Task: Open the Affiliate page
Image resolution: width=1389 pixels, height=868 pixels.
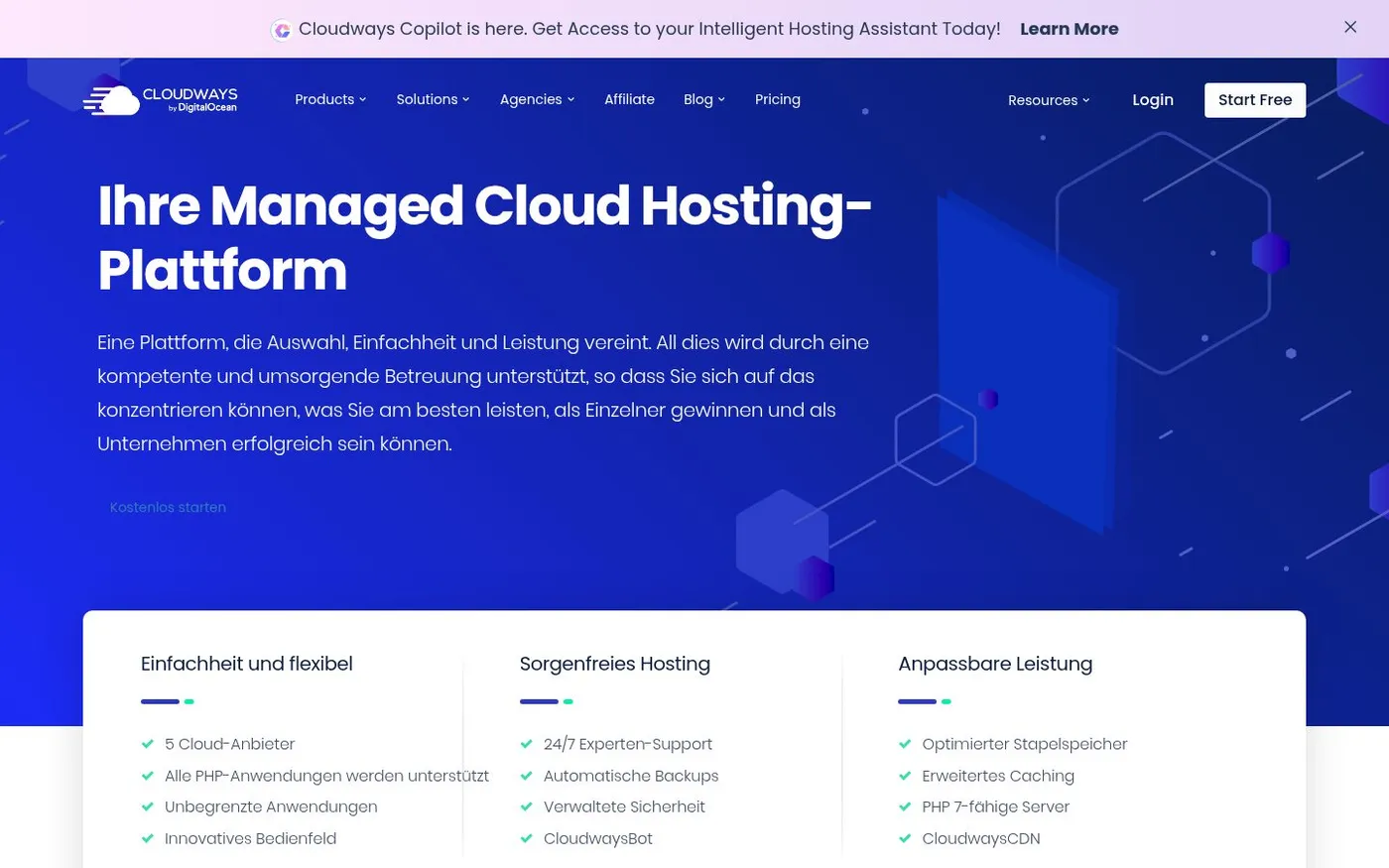Action: [x=629, y=99]
